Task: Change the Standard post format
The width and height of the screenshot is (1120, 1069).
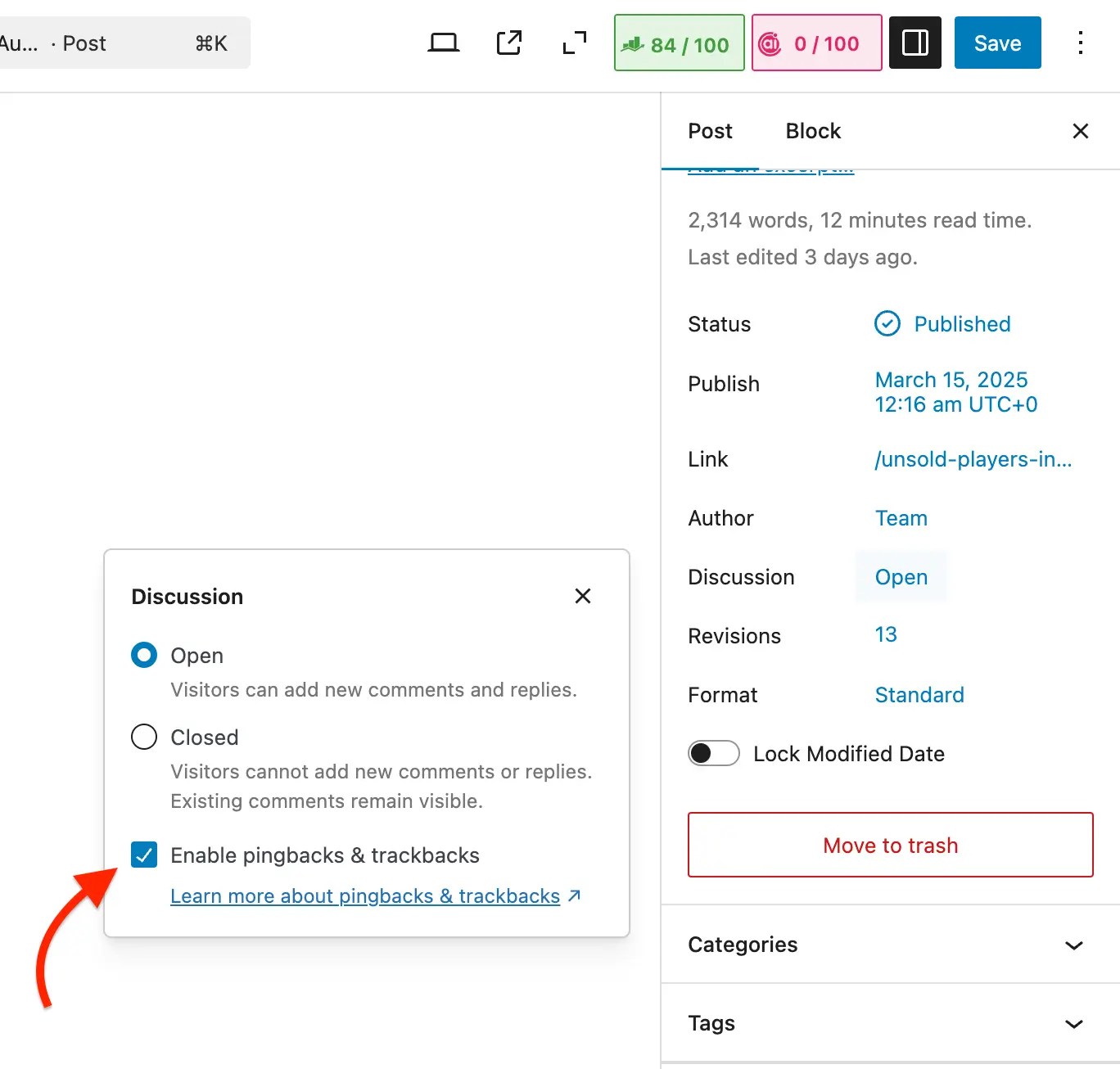Action: [x=919, y=695]
